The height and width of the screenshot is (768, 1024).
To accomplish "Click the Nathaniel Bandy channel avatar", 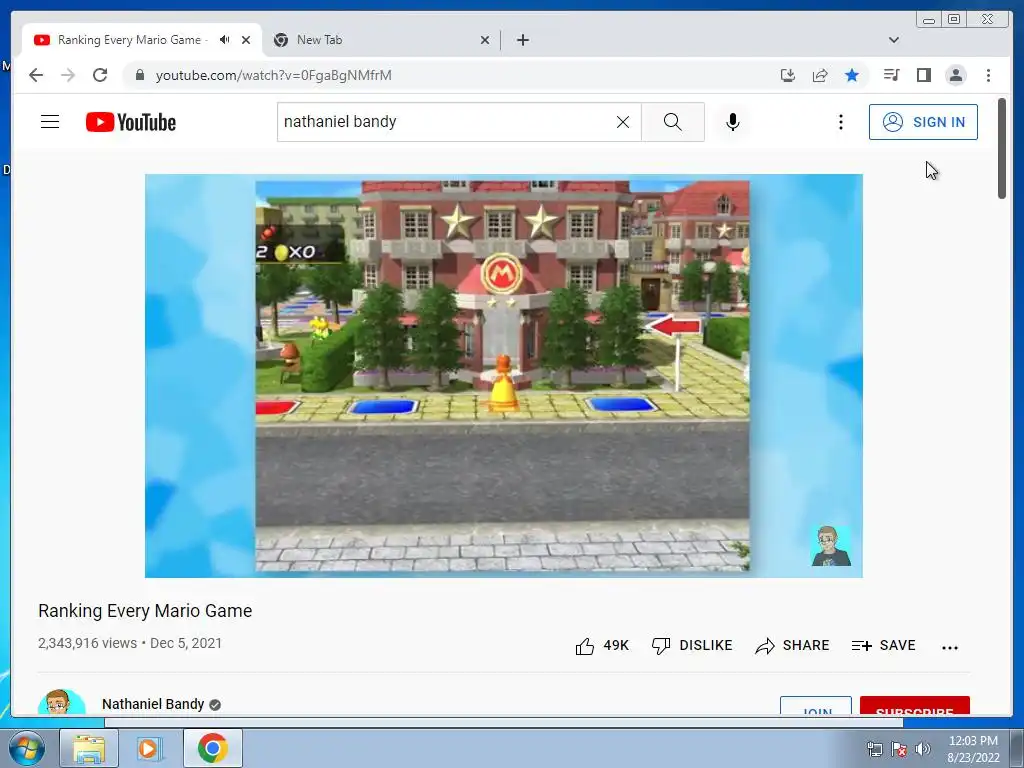I will (x=61, y=702).
